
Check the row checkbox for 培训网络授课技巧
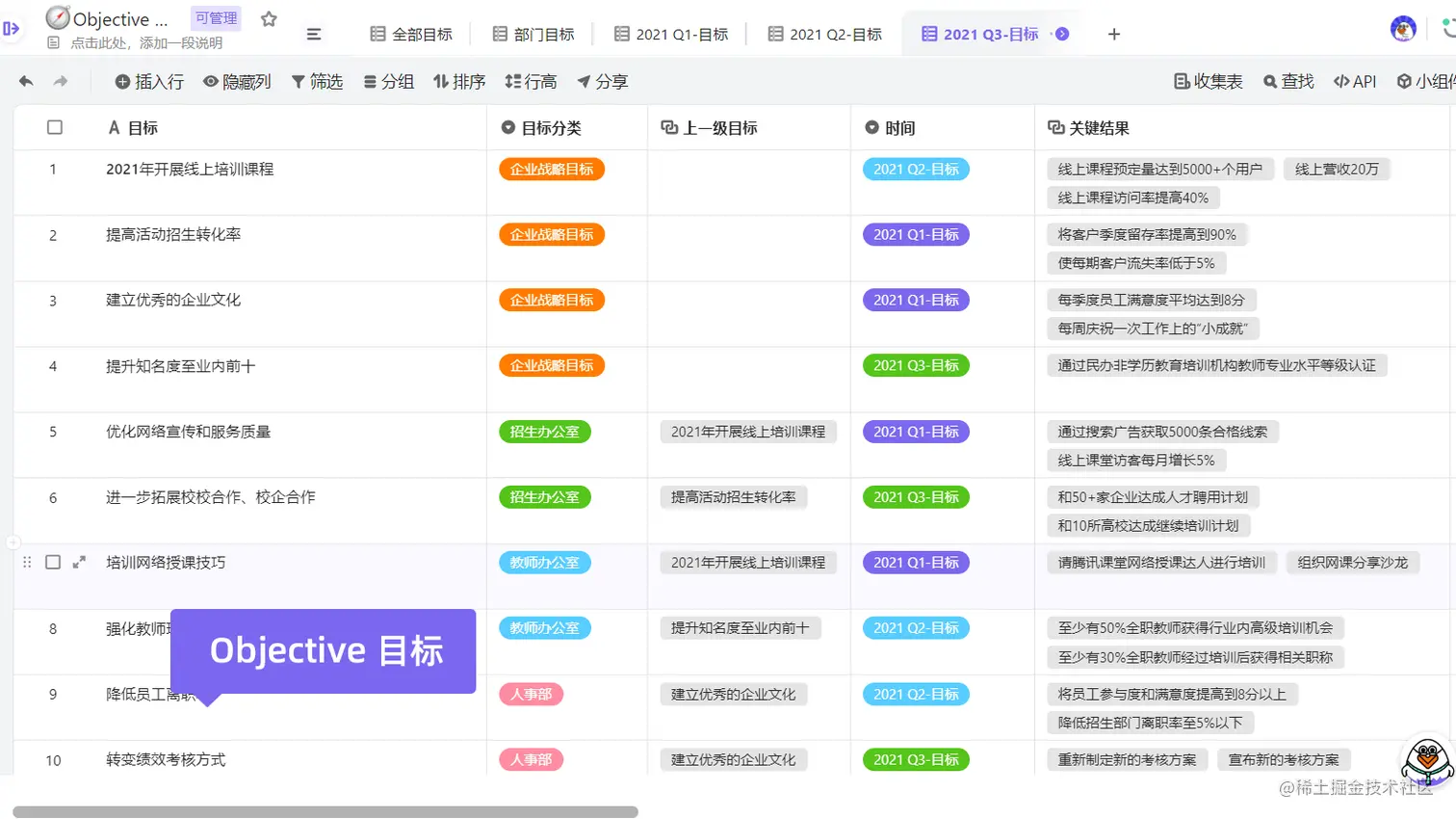[53, 562]
